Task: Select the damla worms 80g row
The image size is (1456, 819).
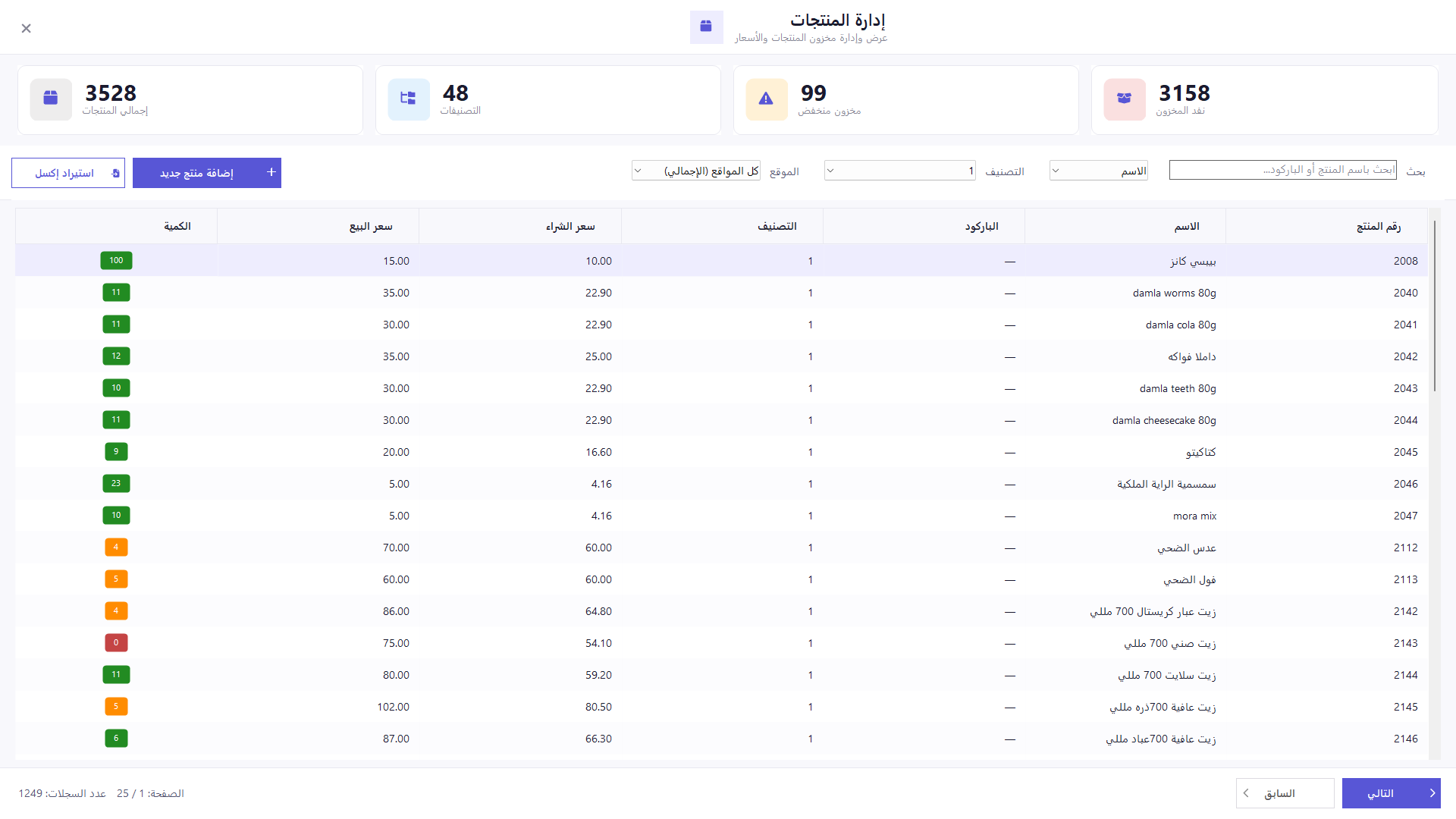Action: pos(721,293)
